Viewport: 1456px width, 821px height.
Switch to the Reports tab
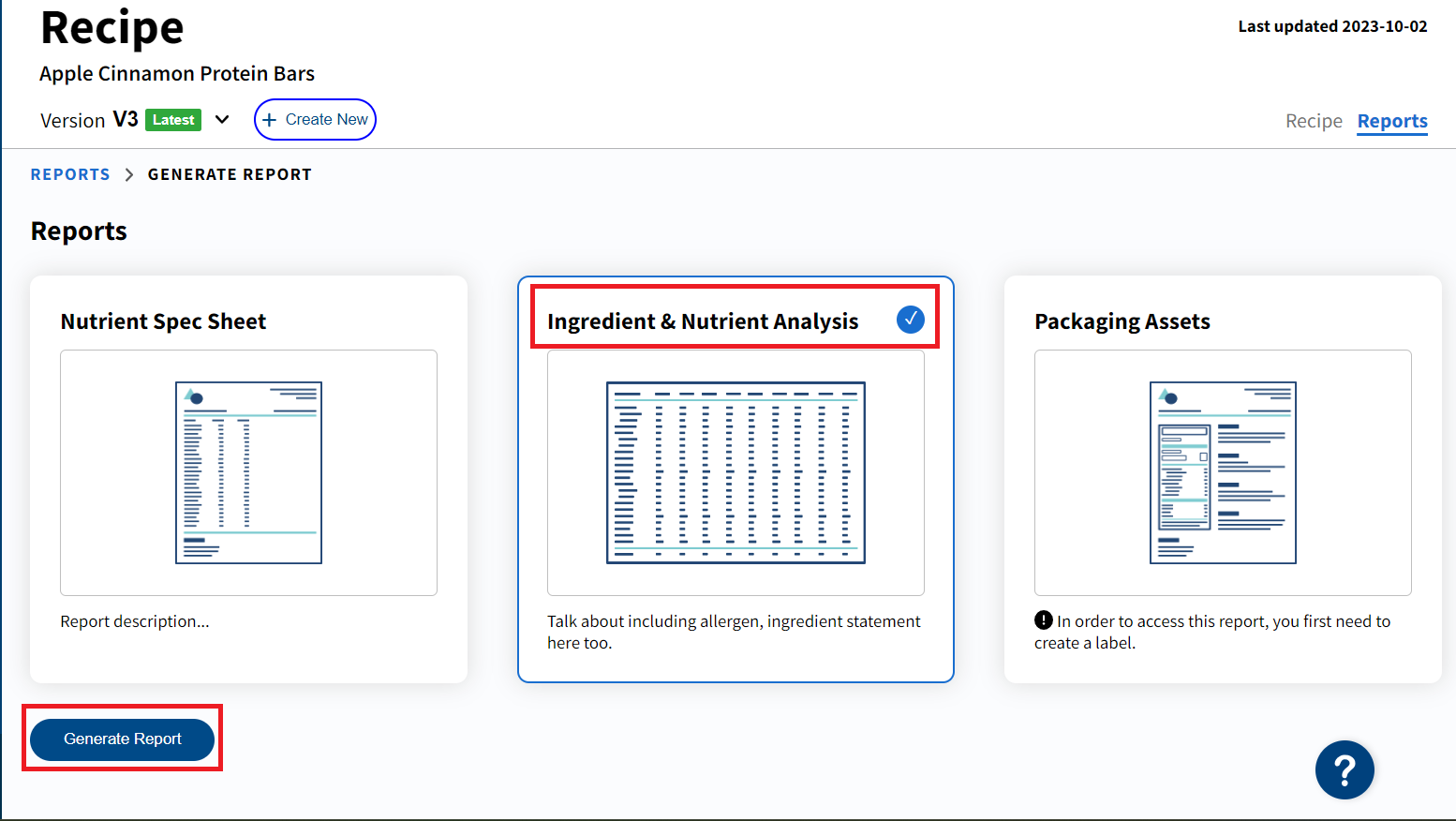pos(1392,121)
